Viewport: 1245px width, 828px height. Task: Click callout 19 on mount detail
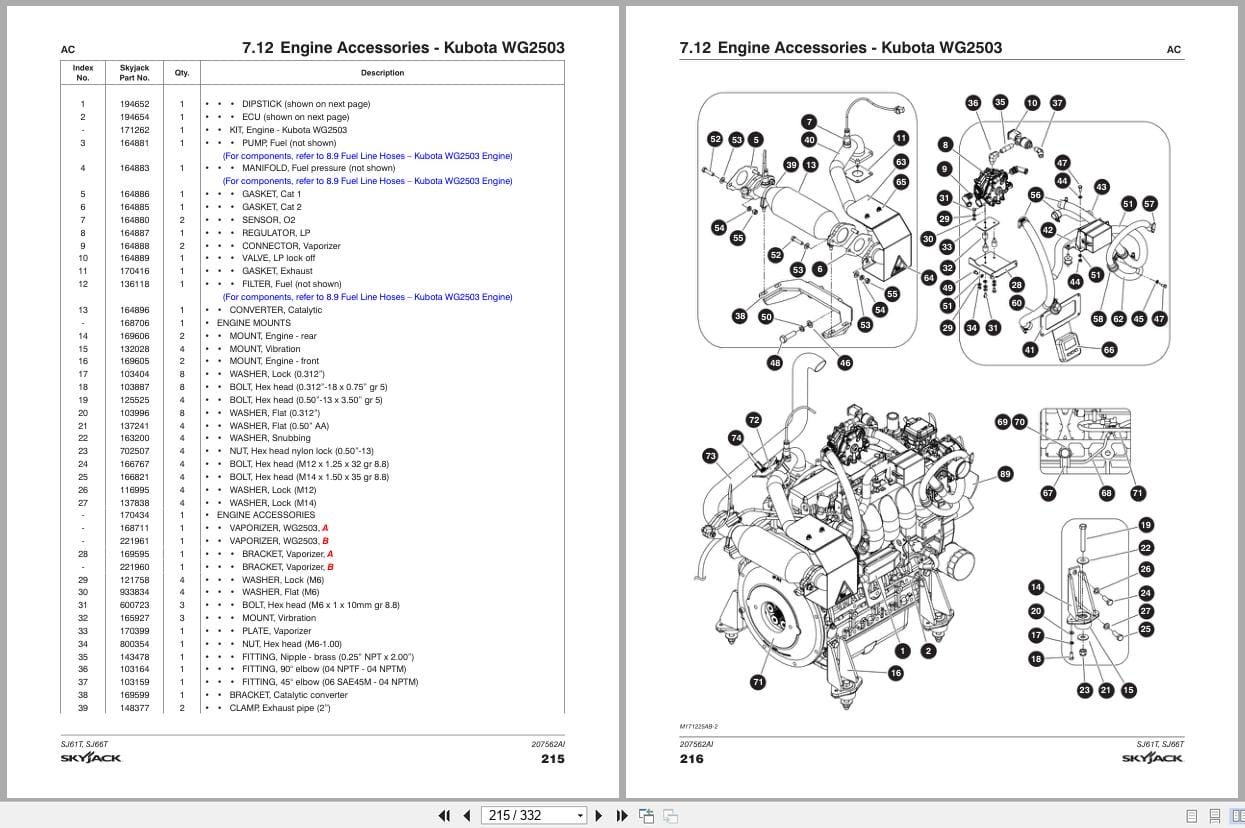(x=1146, y=525)
